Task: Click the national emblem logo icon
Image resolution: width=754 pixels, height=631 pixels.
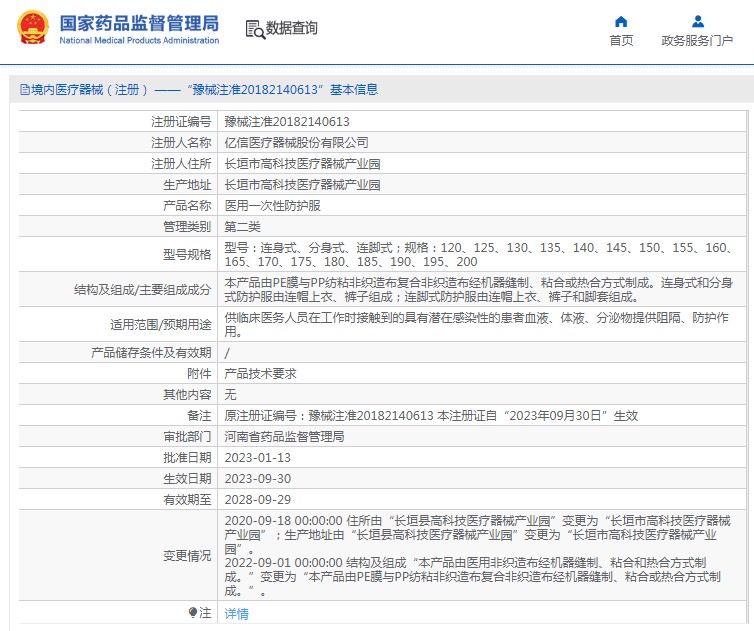Action: pyautogui.click(x=33, y=30)
